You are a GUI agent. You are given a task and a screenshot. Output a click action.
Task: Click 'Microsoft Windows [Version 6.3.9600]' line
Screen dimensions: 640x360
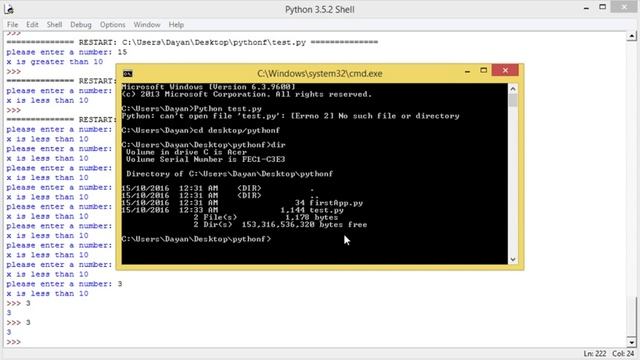coord(208,87)
